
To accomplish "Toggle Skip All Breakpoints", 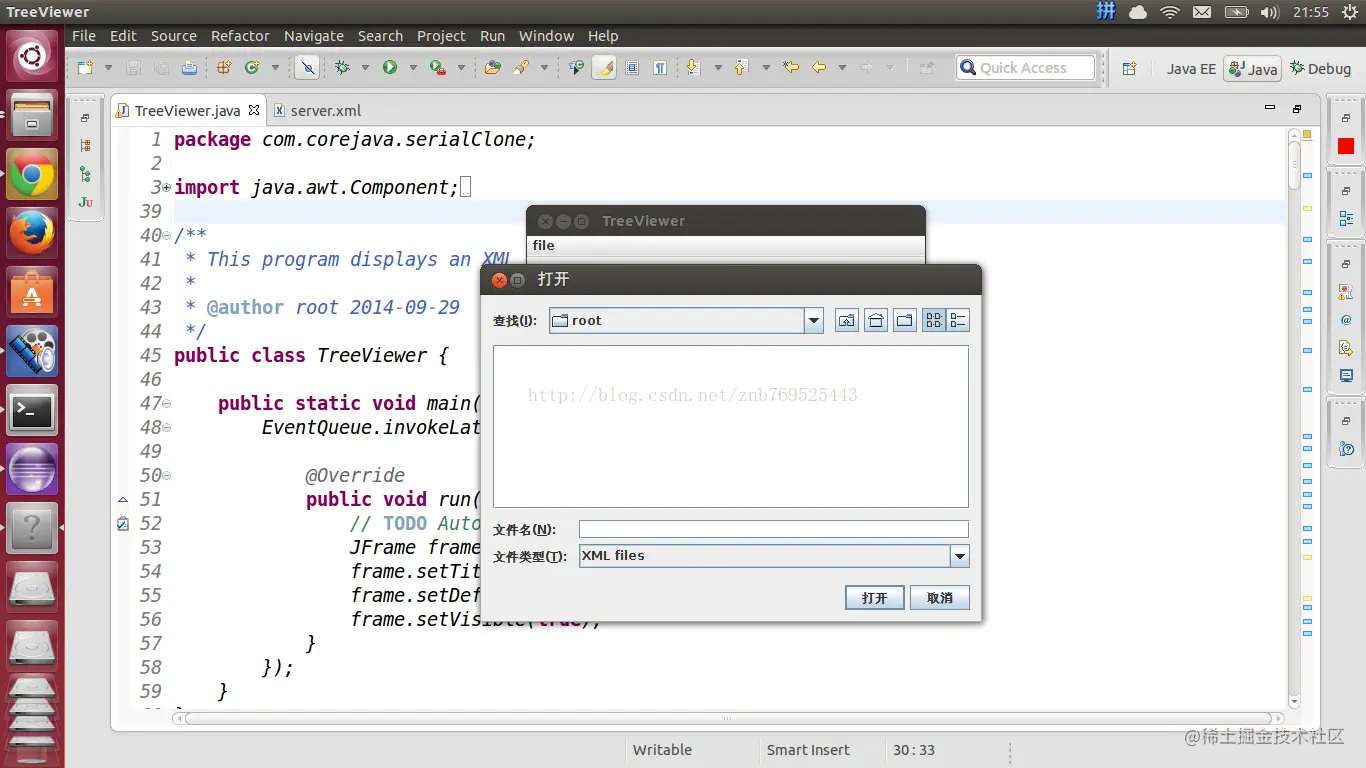I will tap(308, 68).
